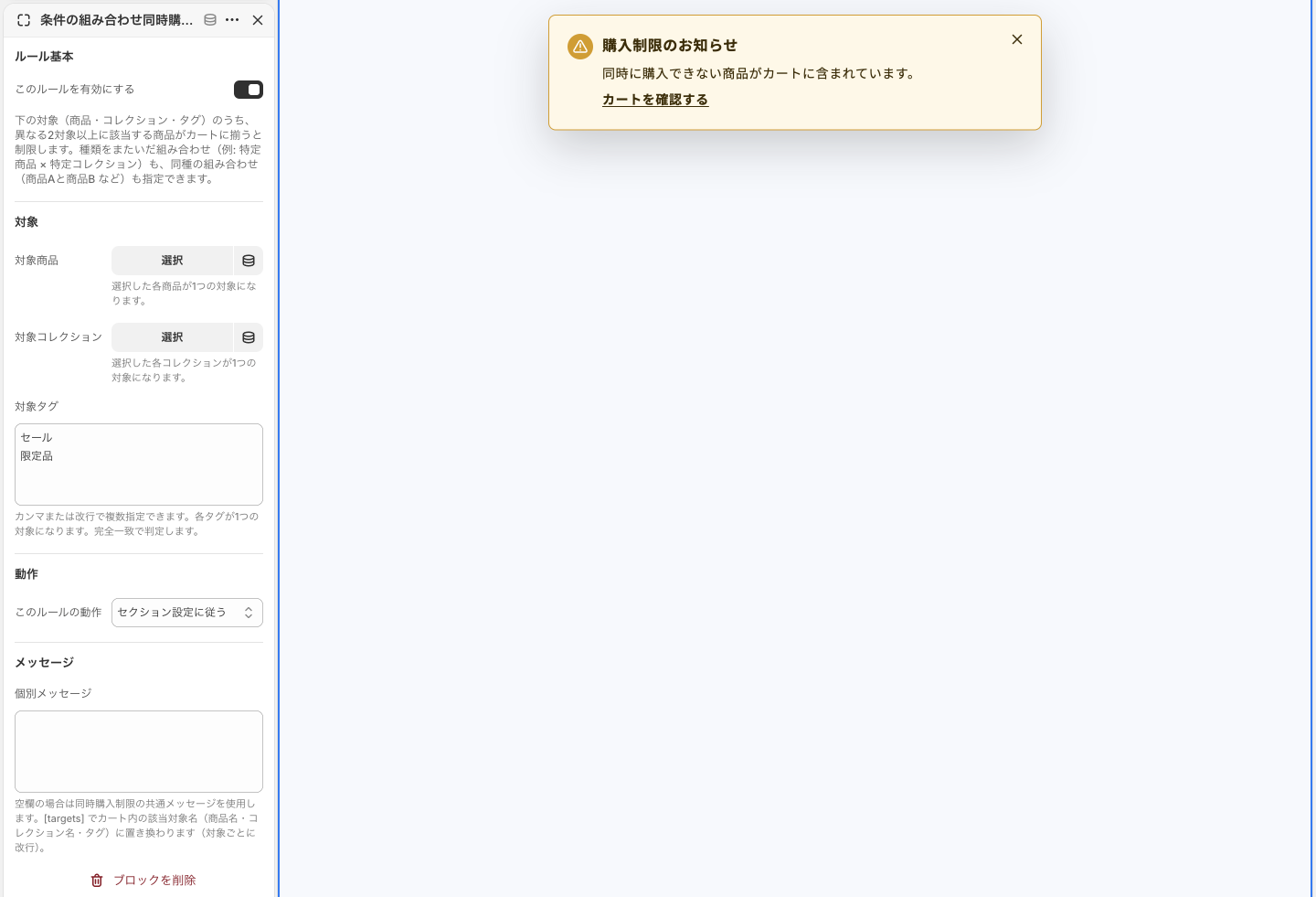Viewport: 1316px width, 897px height.
Task: Click the 対象タグ label
Action: coord(37,407)
